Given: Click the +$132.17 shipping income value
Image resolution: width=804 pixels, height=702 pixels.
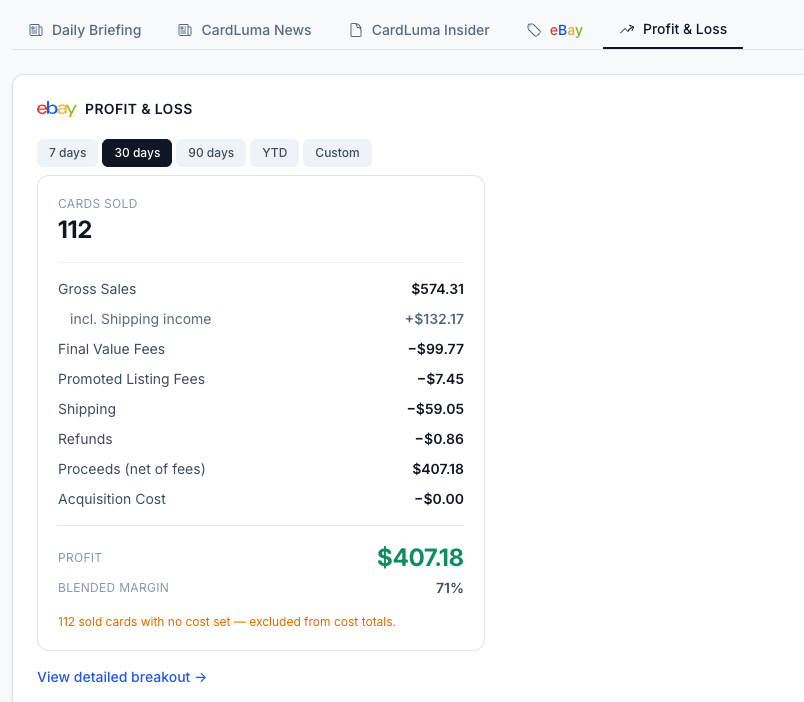Looking at the screenshot, I should (x=434, y=319).
